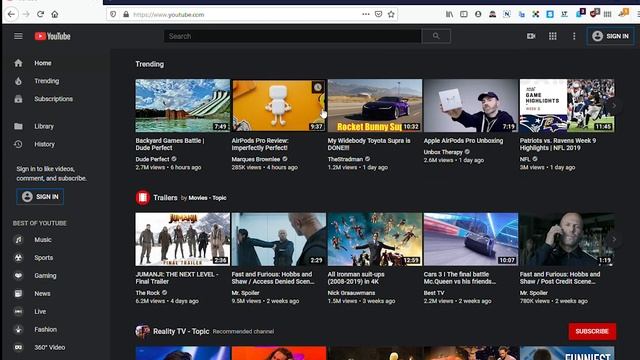Image resolution: width=640 pixels, height=360 pixels.
Task: Open the Dude Perfect channel link
Action: (x=152, y=159)
